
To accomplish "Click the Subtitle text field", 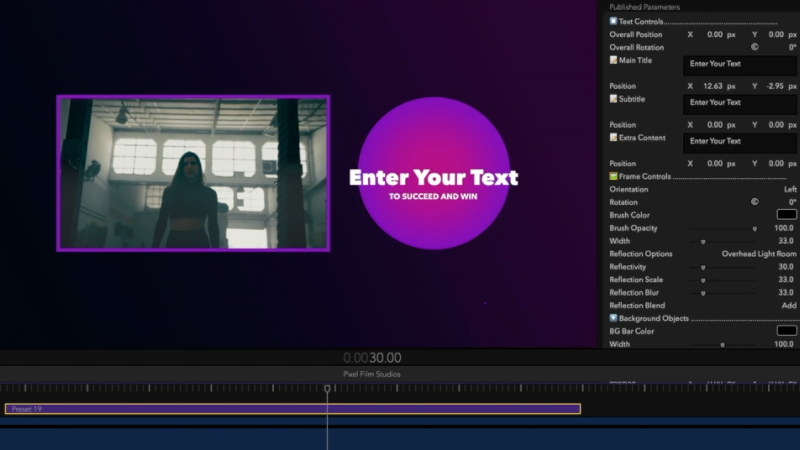I will 740,105.
